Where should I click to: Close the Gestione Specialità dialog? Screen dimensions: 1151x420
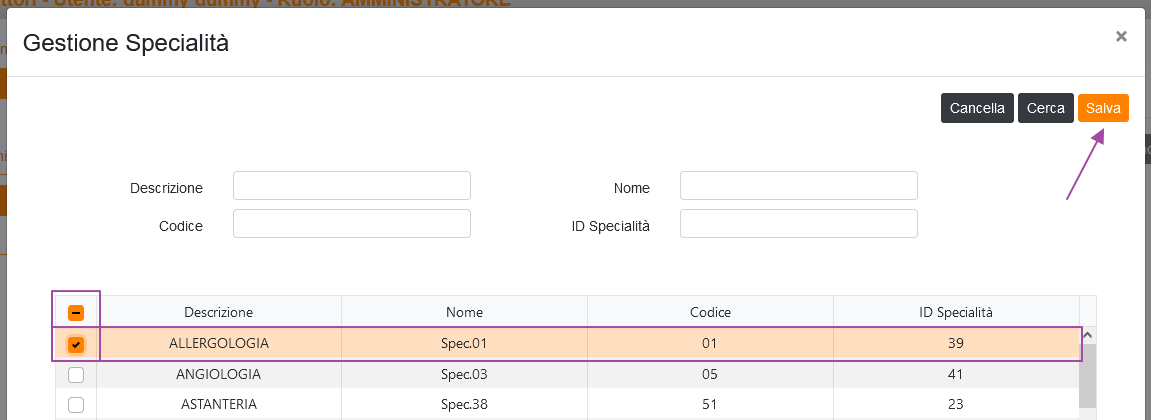[1121, 37]
